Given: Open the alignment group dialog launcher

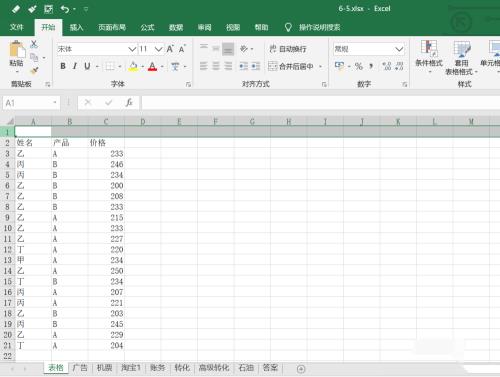Looking at the screenshot, I should click(324, 85).
